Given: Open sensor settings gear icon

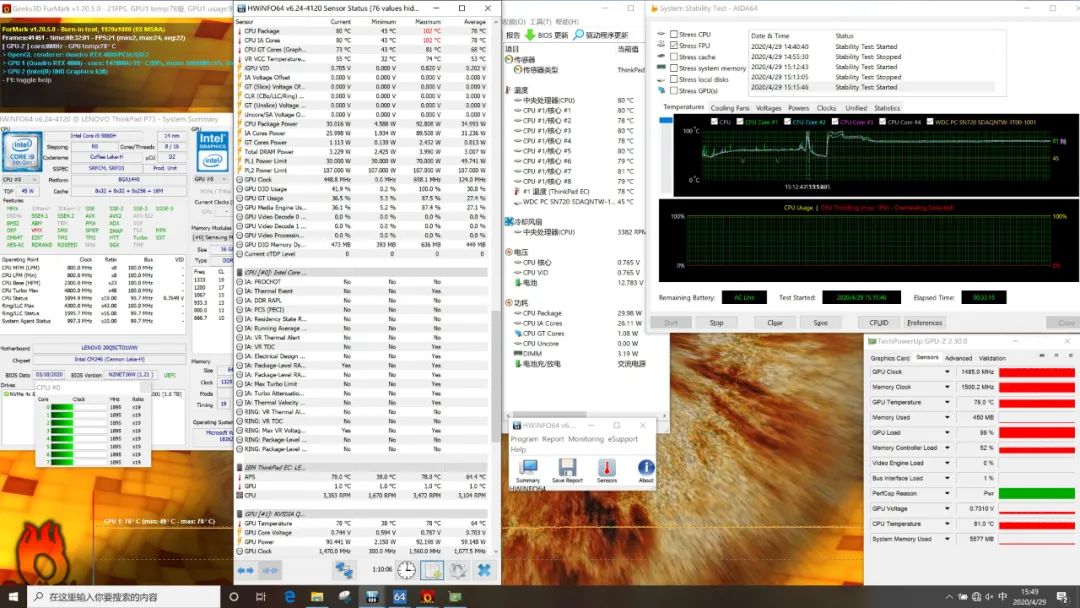Looking at the screenshot, I should (458, 570).
